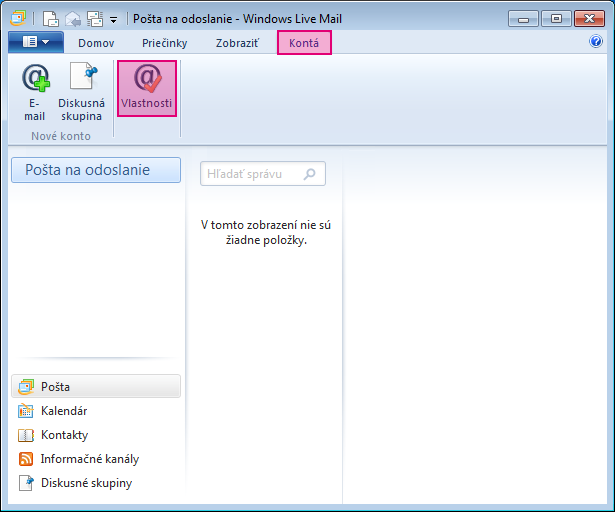This screenshot has width=616, height=513.
Task: Click the Pošta mail icon in sidebar
Action: pos(26,387)
